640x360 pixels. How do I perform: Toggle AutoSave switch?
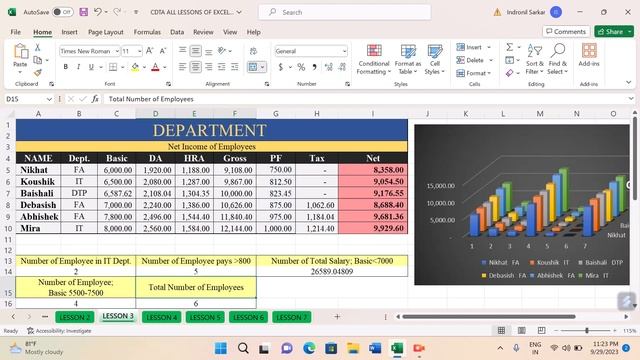[x=62, y=12]
